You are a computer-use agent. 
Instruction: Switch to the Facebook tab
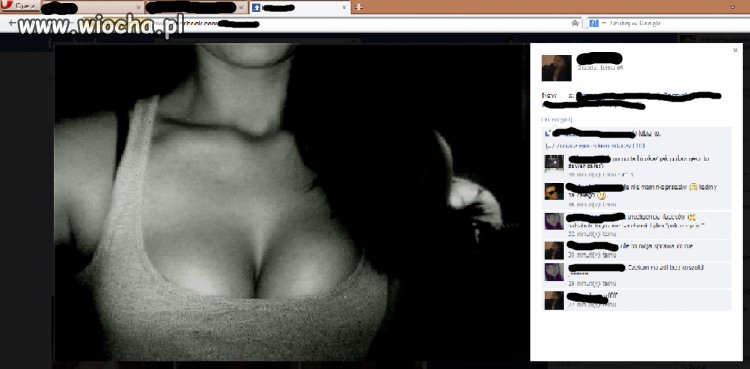click(x=300, y=7)
